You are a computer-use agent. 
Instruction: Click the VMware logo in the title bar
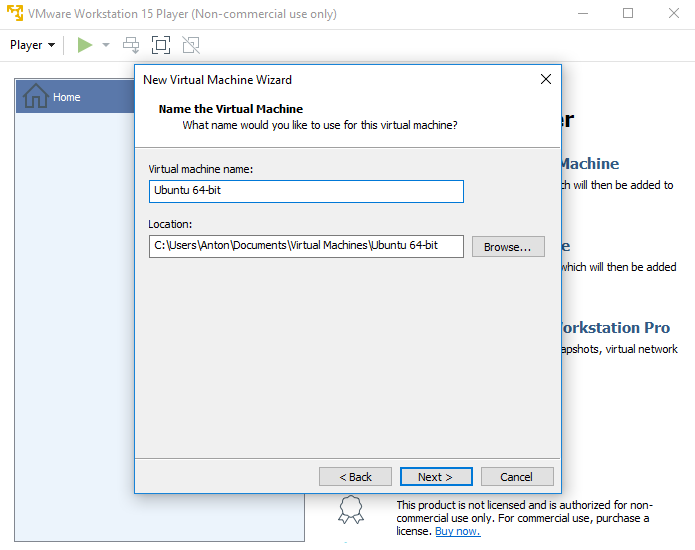coord(15,14)
